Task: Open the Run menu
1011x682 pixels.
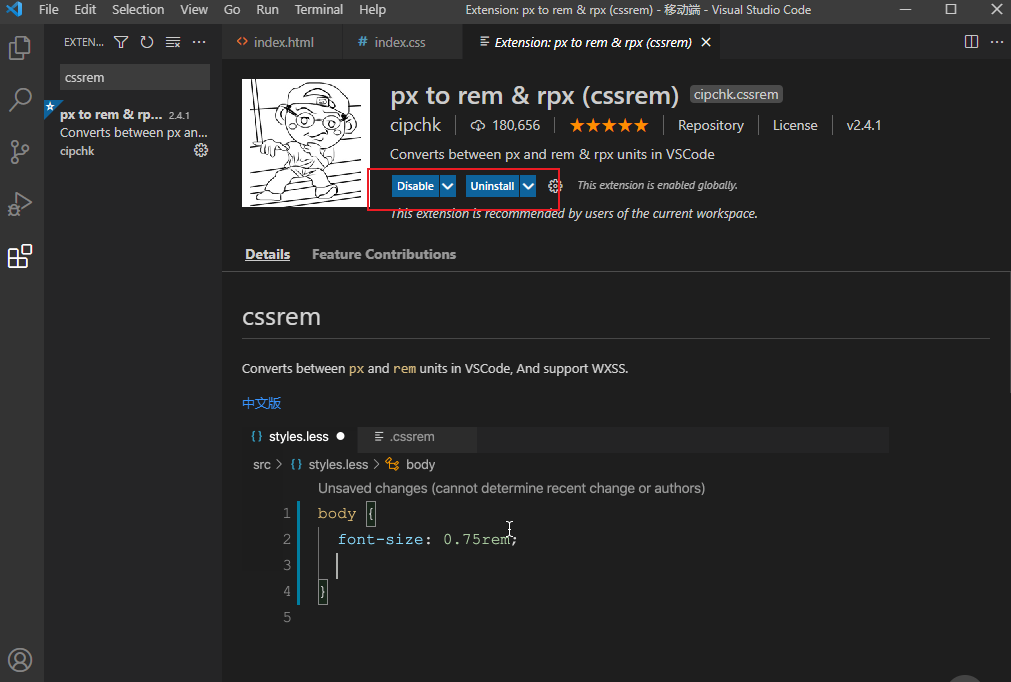Action: (268, 10)
